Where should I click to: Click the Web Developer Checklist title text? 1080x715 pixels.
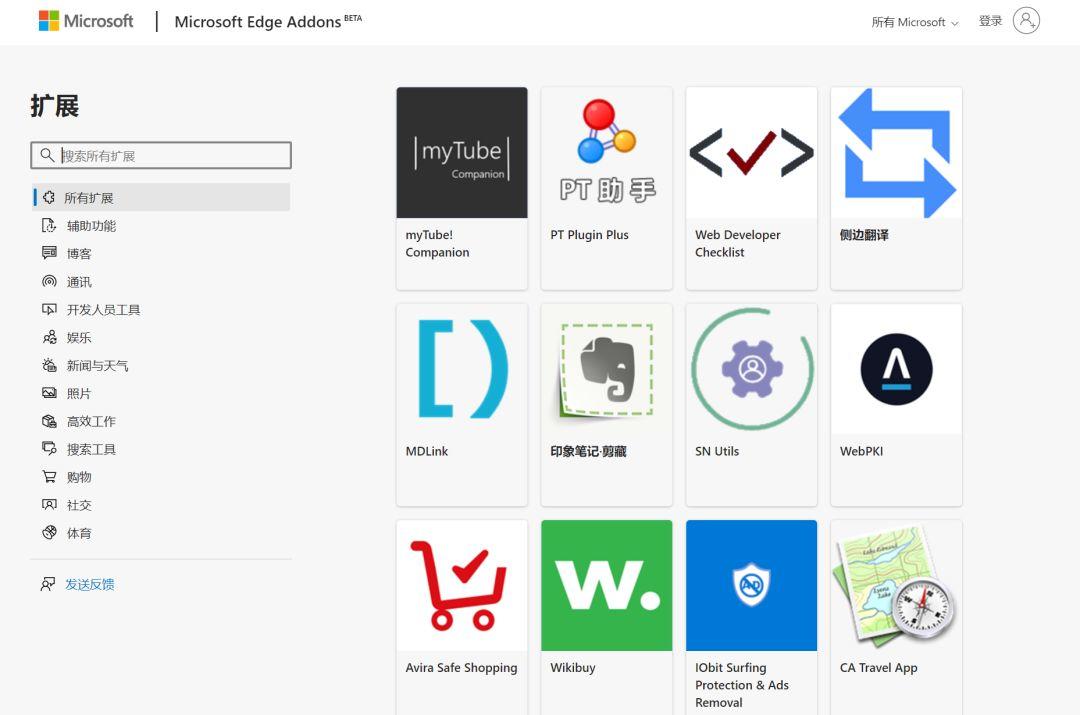[x=738, y=243]
